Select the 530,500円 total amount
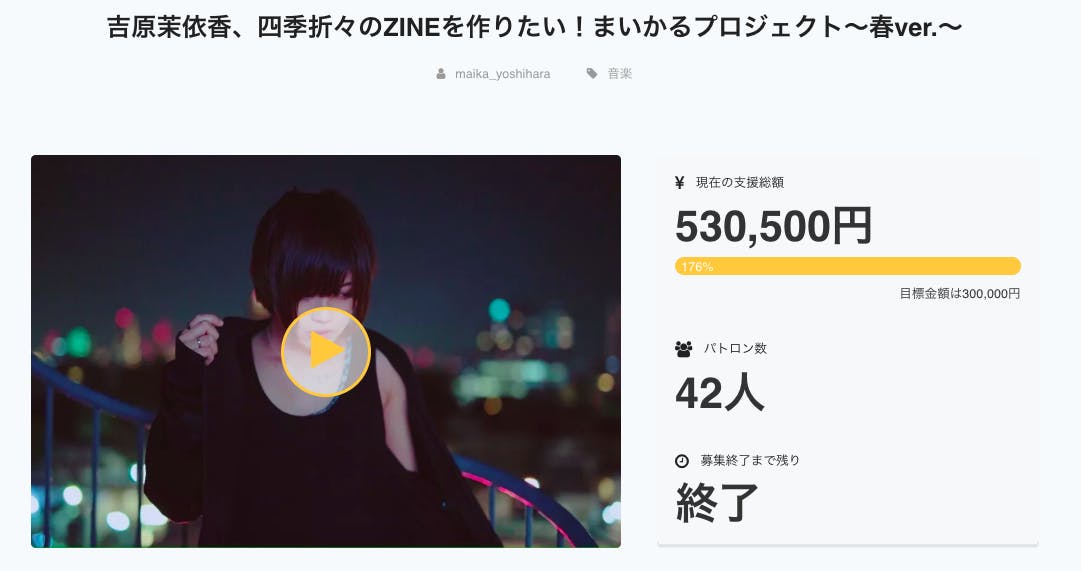The height and width of the screenshot is (571, 1081). point(773,226)
